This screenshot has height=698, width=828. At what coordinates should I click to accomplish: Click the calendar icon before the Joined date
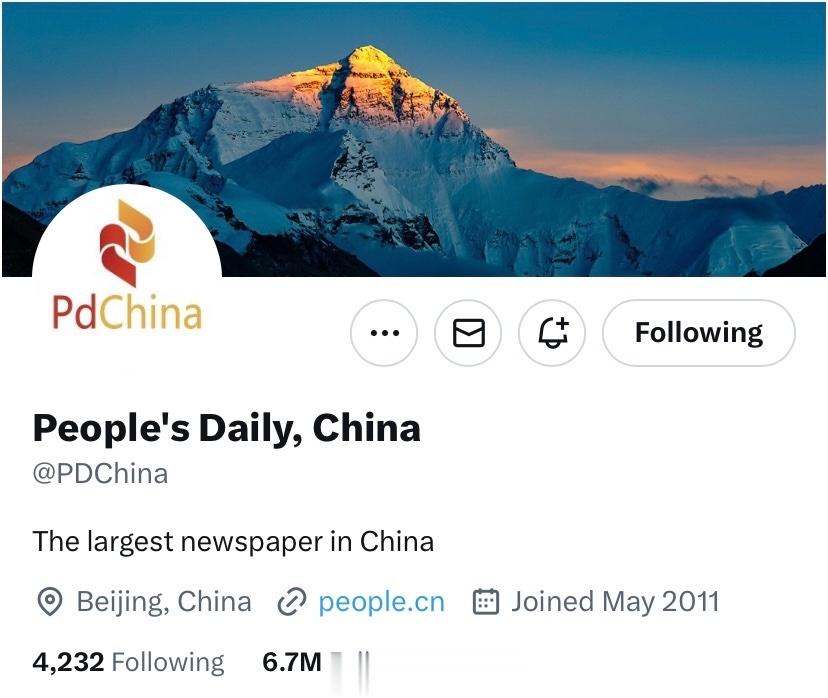[x=485, y=601]
